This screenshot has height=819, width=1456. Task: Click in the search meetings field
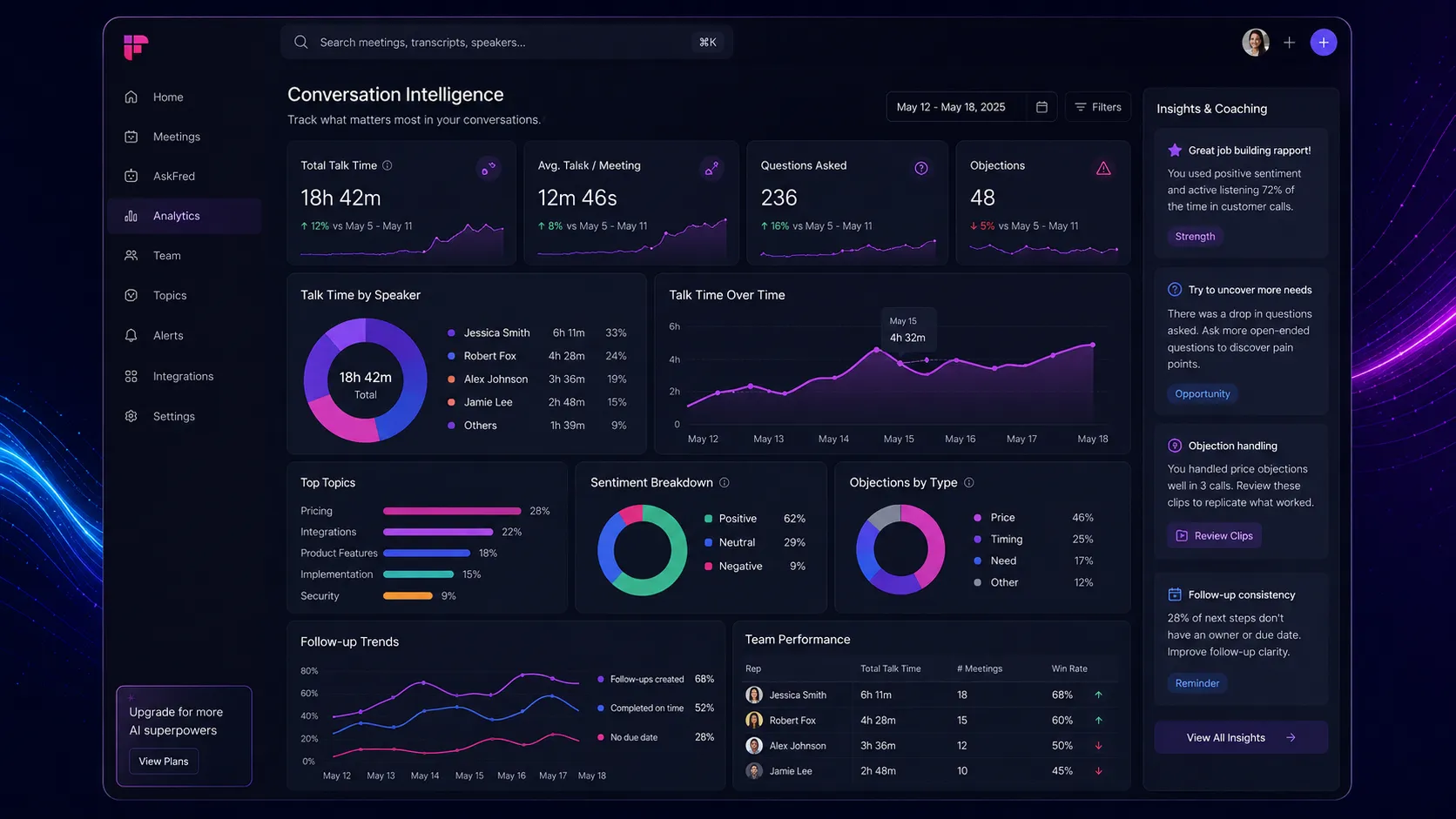point(506,42)
